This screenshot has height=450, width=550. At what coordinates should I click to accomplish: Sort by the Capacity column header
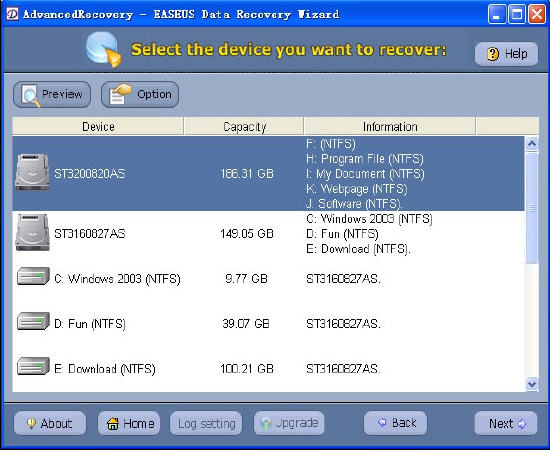coord(244,126)
